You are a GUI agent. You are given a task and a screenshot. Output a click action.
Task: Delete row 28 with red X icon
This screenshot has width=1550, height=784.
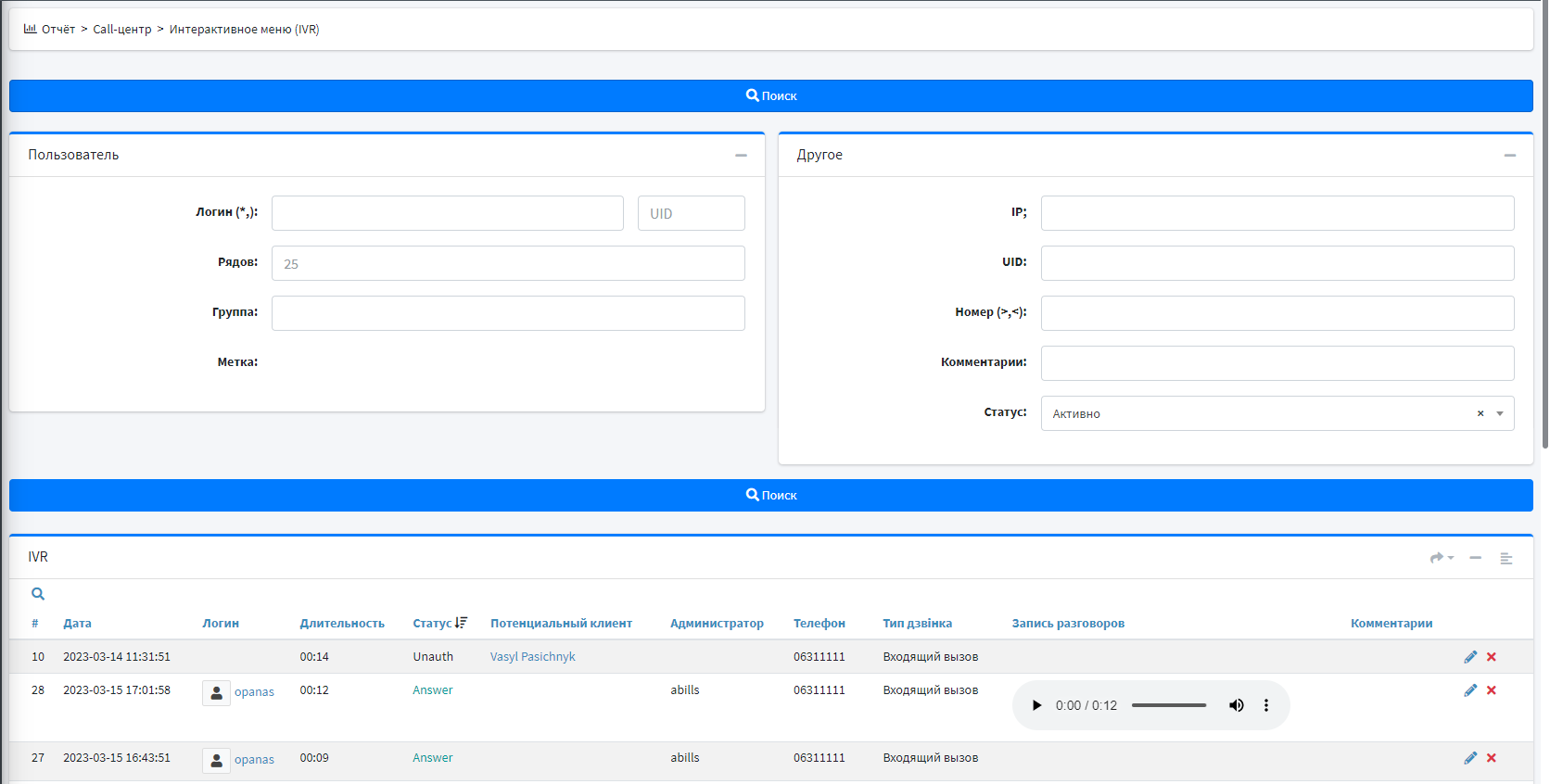[x=1492, y=690]
